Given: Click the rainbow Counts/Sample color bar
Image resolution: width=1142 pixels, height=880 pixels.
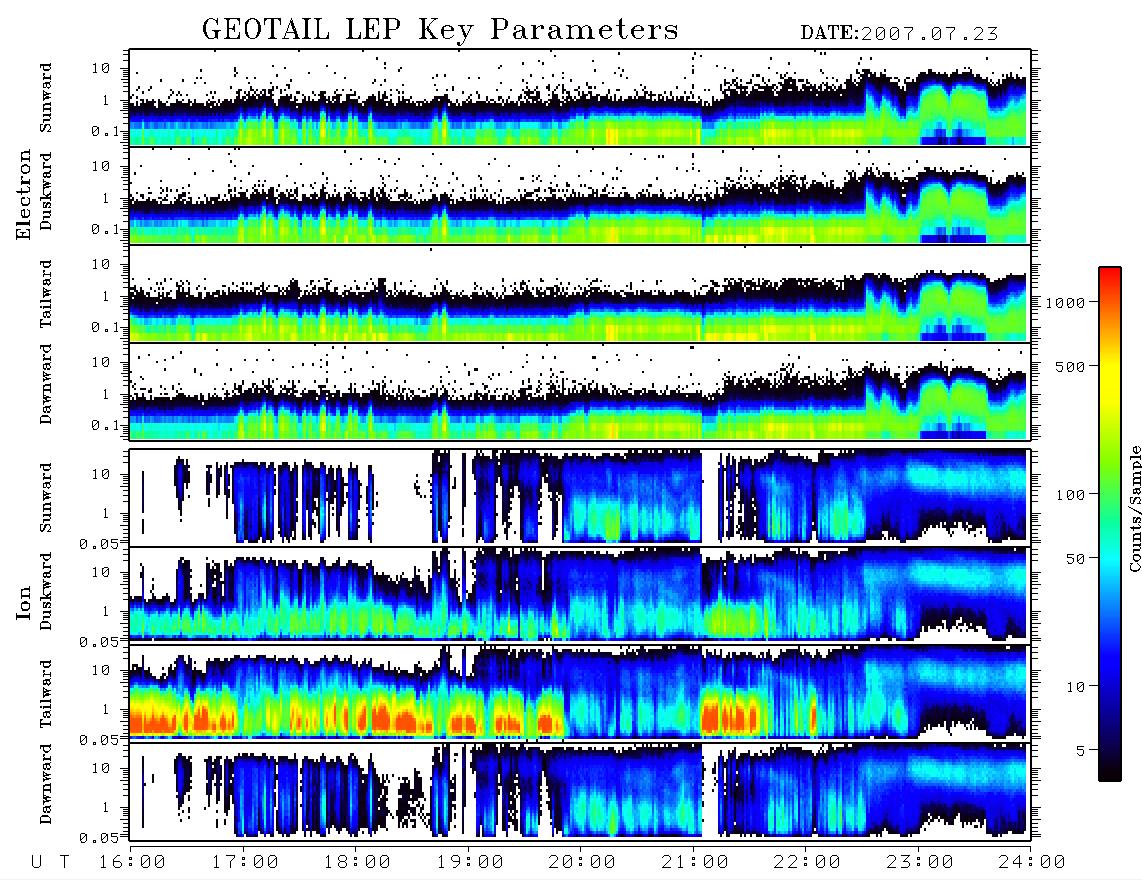Looking at the screenshot, I should point(1110,525).
